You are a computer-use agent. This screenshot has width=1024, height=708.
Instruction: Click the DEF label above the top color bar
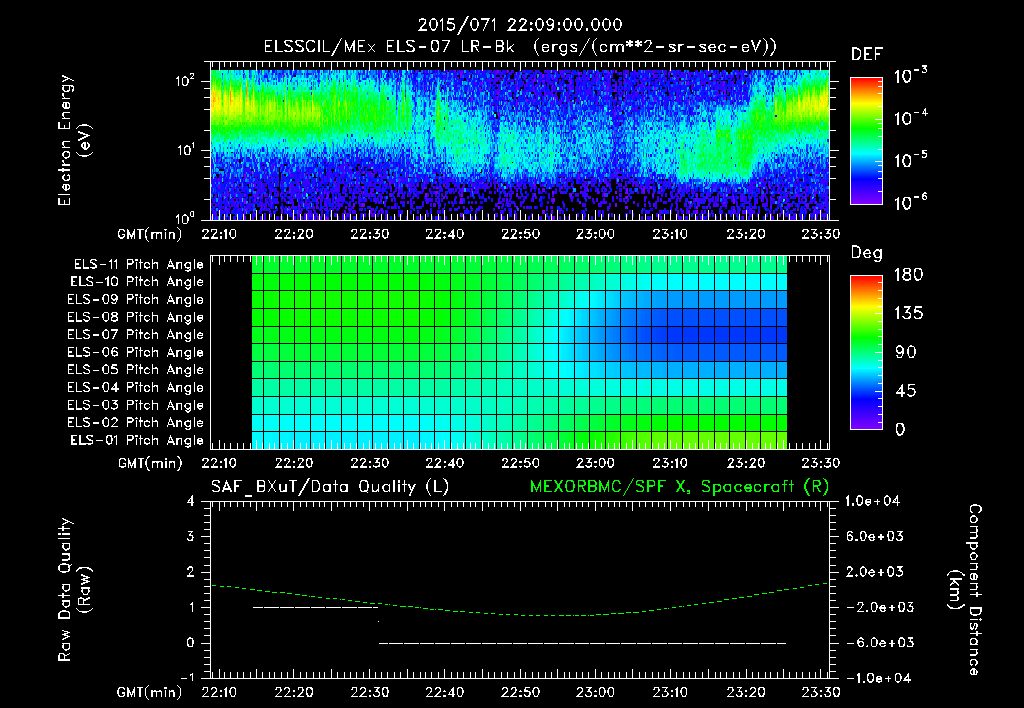coord(867,54)
